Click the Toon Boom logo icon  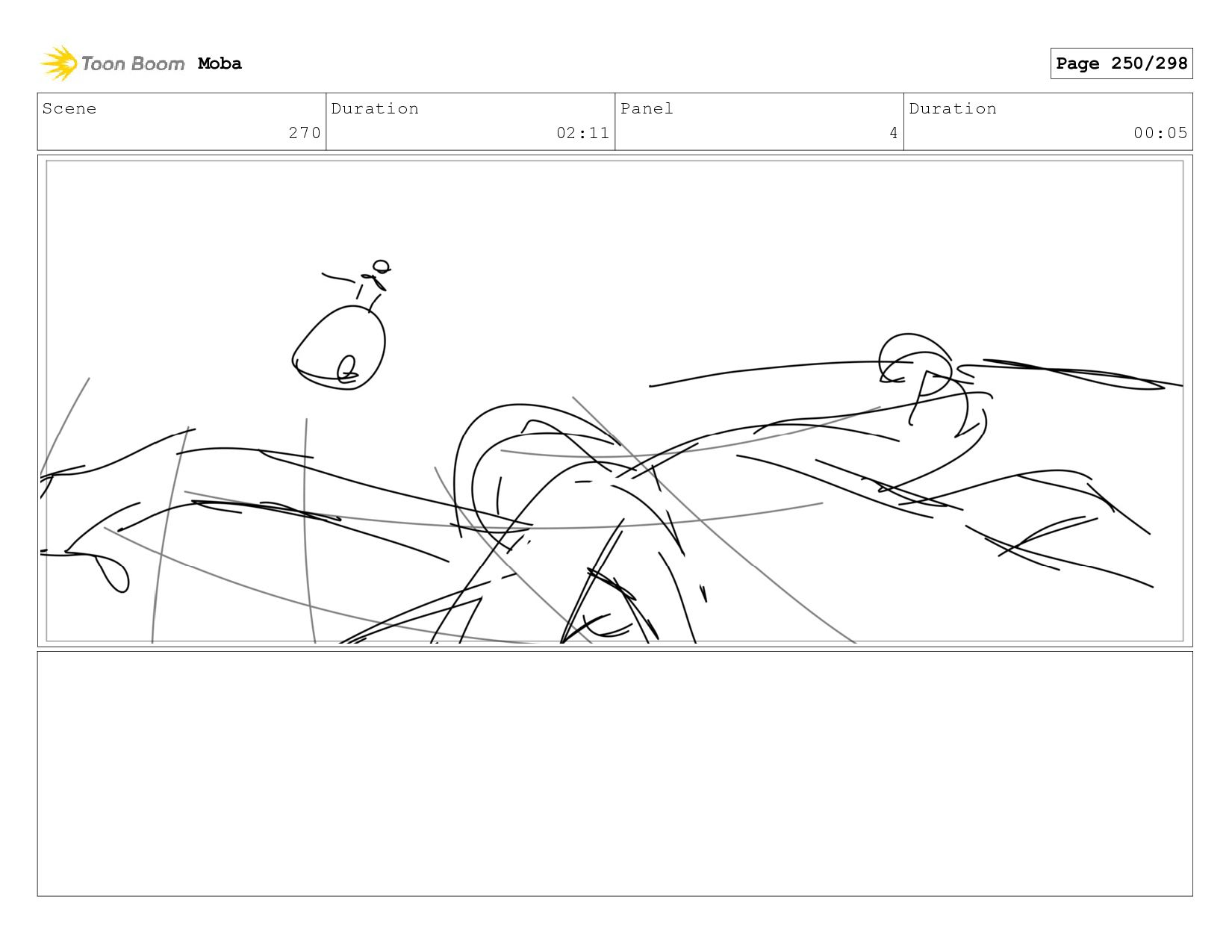tap(59, 63)
